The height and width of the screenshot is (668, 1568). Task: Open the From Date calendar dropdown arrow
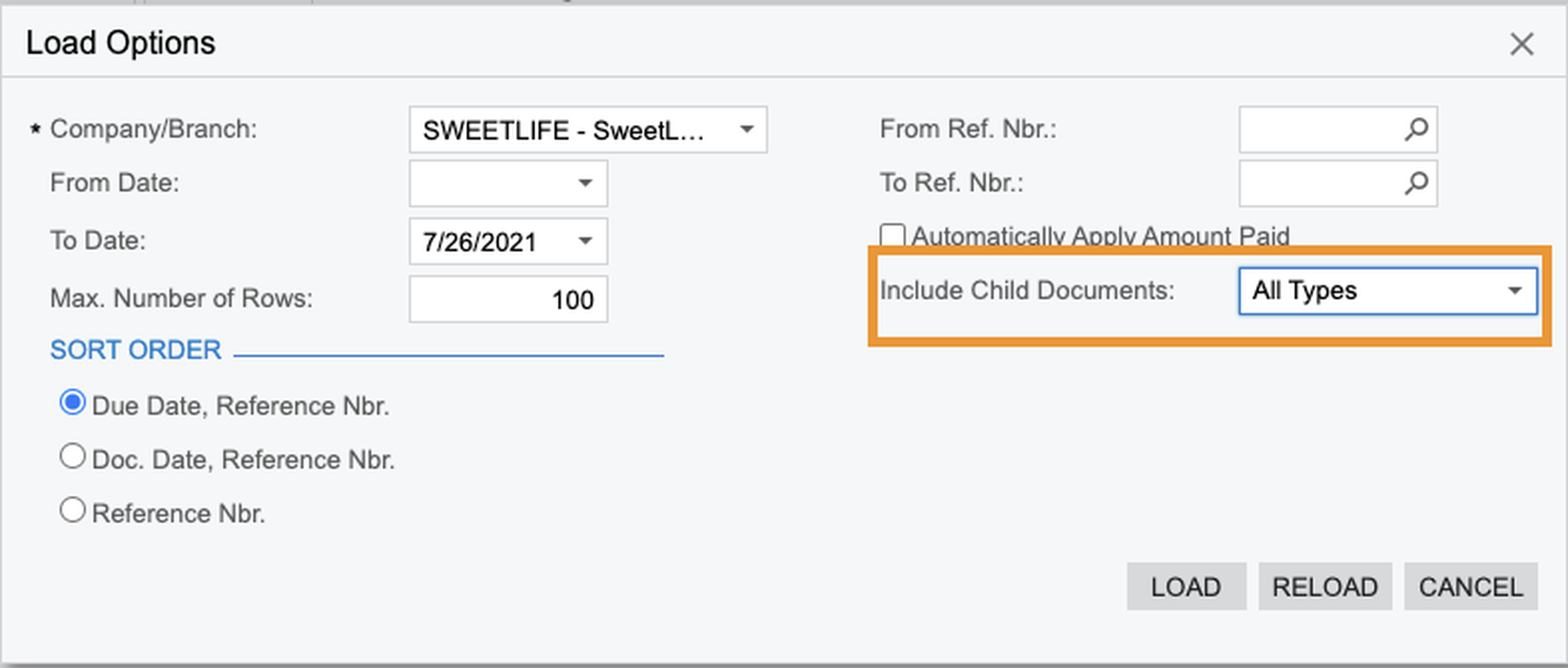pos(585,184)
